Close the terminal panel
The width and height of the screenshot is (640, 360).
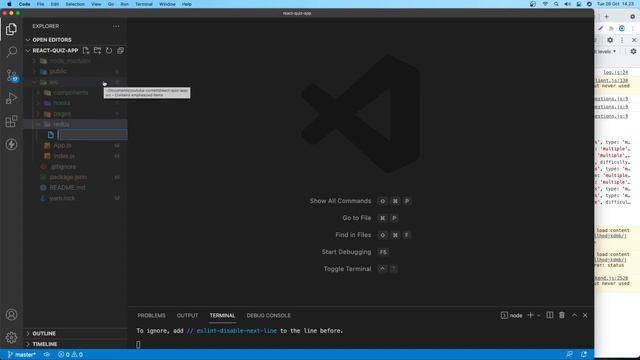(x=585, y=315)
